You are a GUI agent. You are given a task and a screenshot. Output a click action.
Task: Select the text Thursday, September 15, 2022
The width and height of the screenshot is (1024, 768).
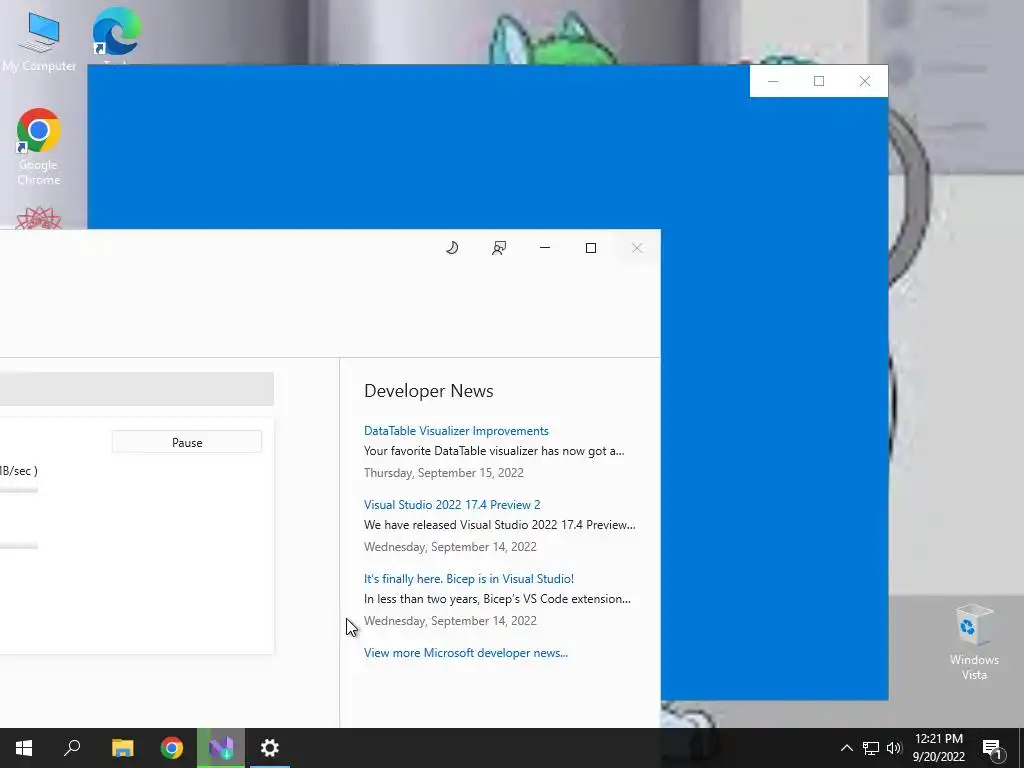443,473
